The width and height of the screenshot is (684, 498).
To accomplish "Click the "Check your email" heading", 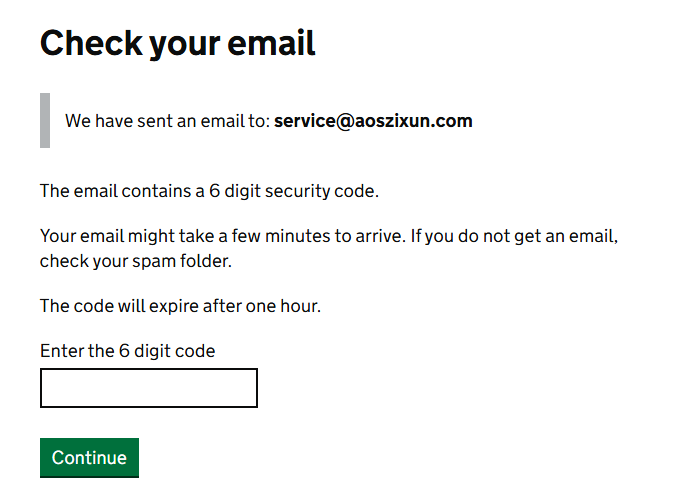I will [177, 43].
